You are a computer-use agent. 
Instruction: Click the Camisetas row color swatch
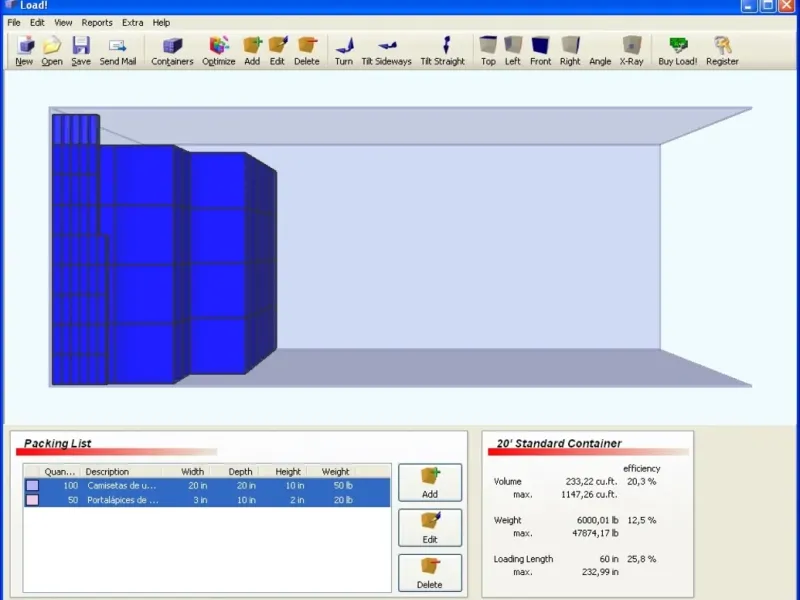tap(32, 485)
